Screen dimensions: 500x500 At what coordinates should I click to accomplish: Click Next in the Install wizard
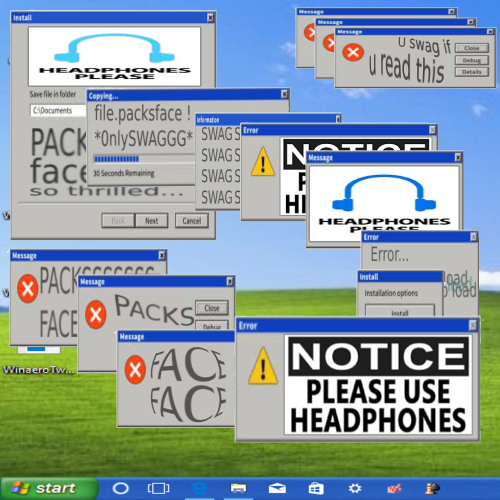tap(152, 221)
